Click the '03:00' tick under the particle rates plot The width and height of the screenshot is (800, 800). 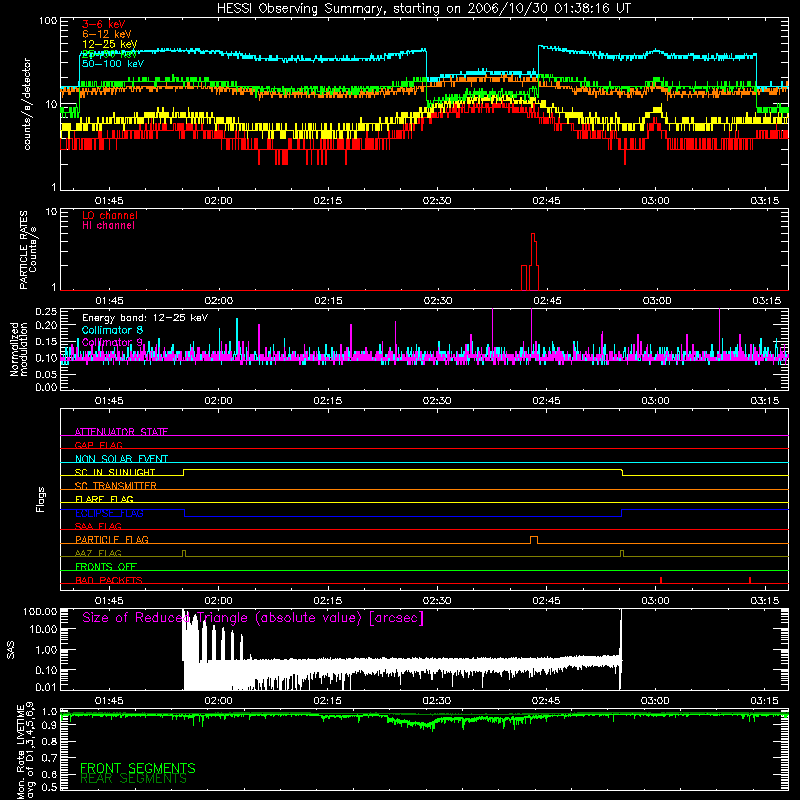pos(657,301)
